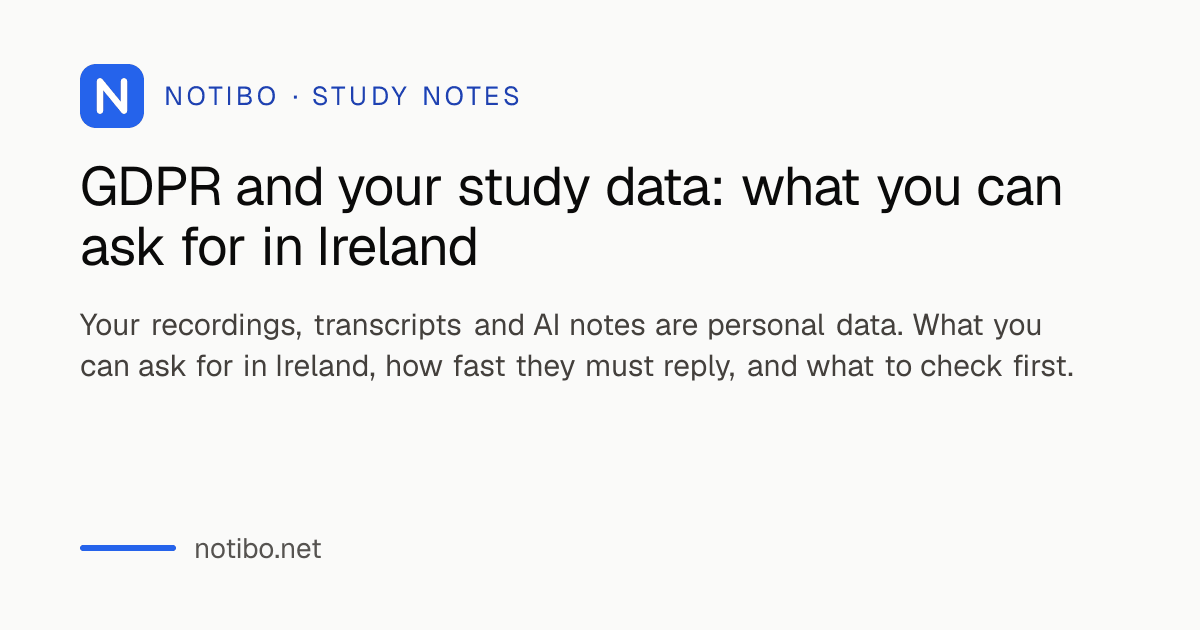1200x630 pixels.
Task: Select the STUDY NOTES category label
Action: 416,97
